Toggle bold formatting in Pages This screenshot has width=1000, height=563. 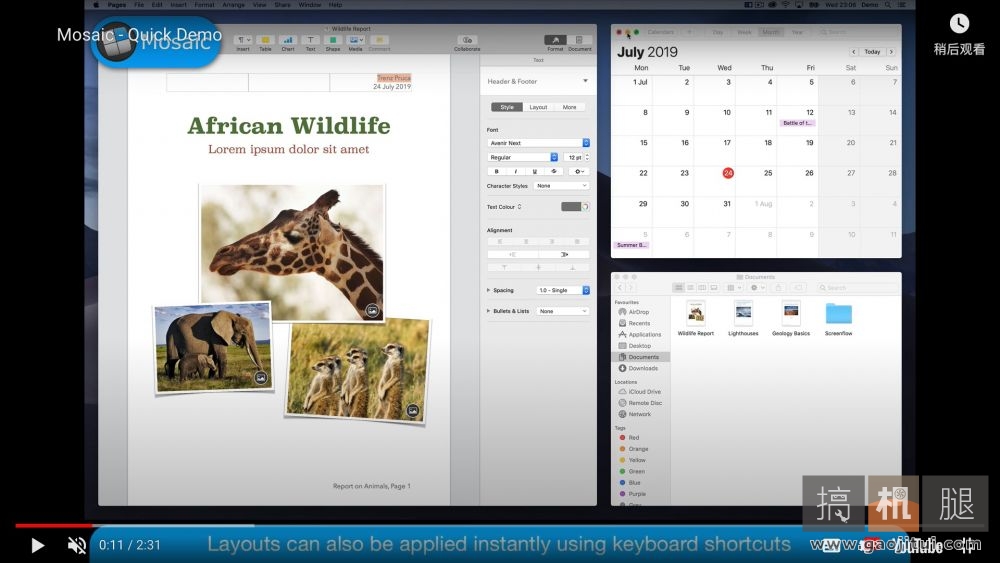click(496, 172)
